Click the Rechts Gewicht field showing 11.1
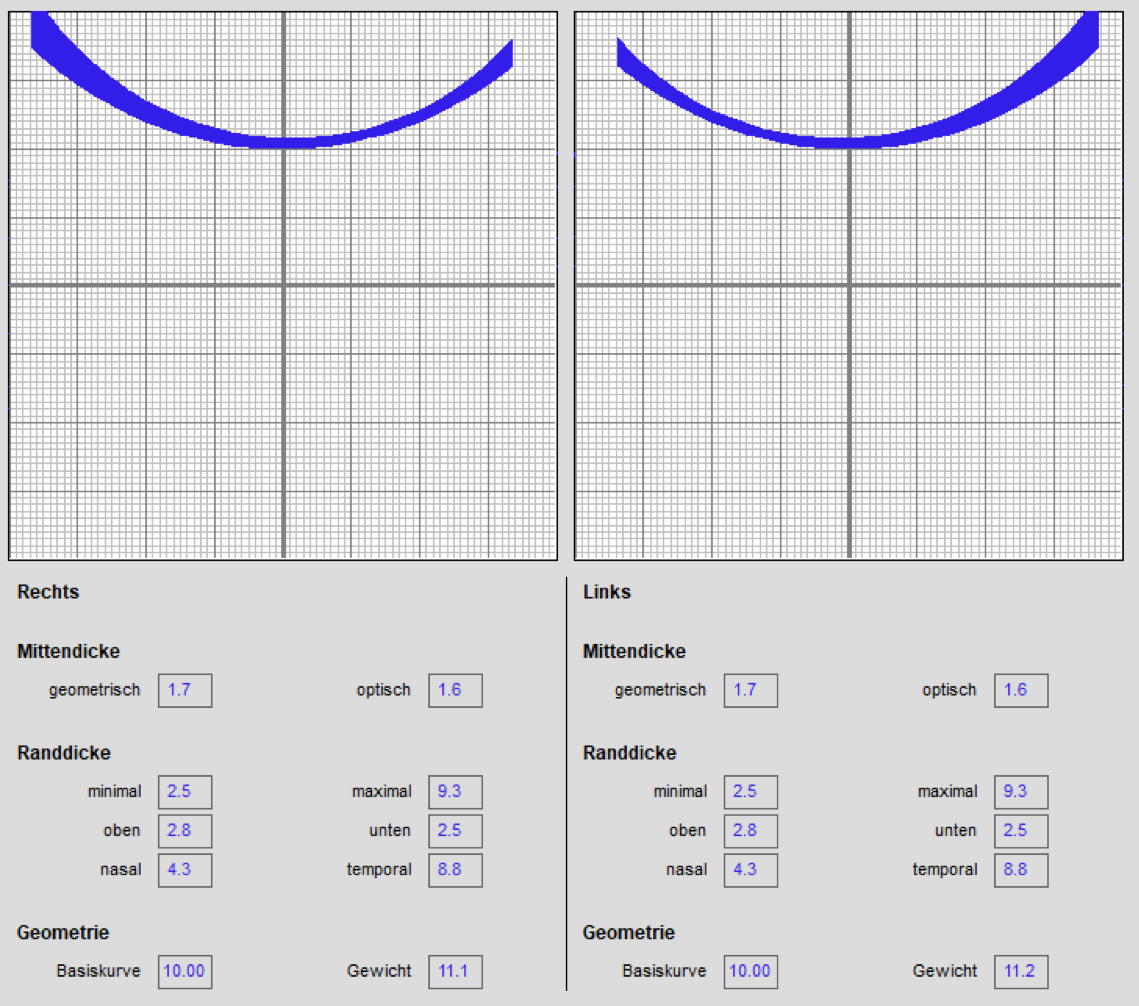1139x1006 pixels. (455, 971)
